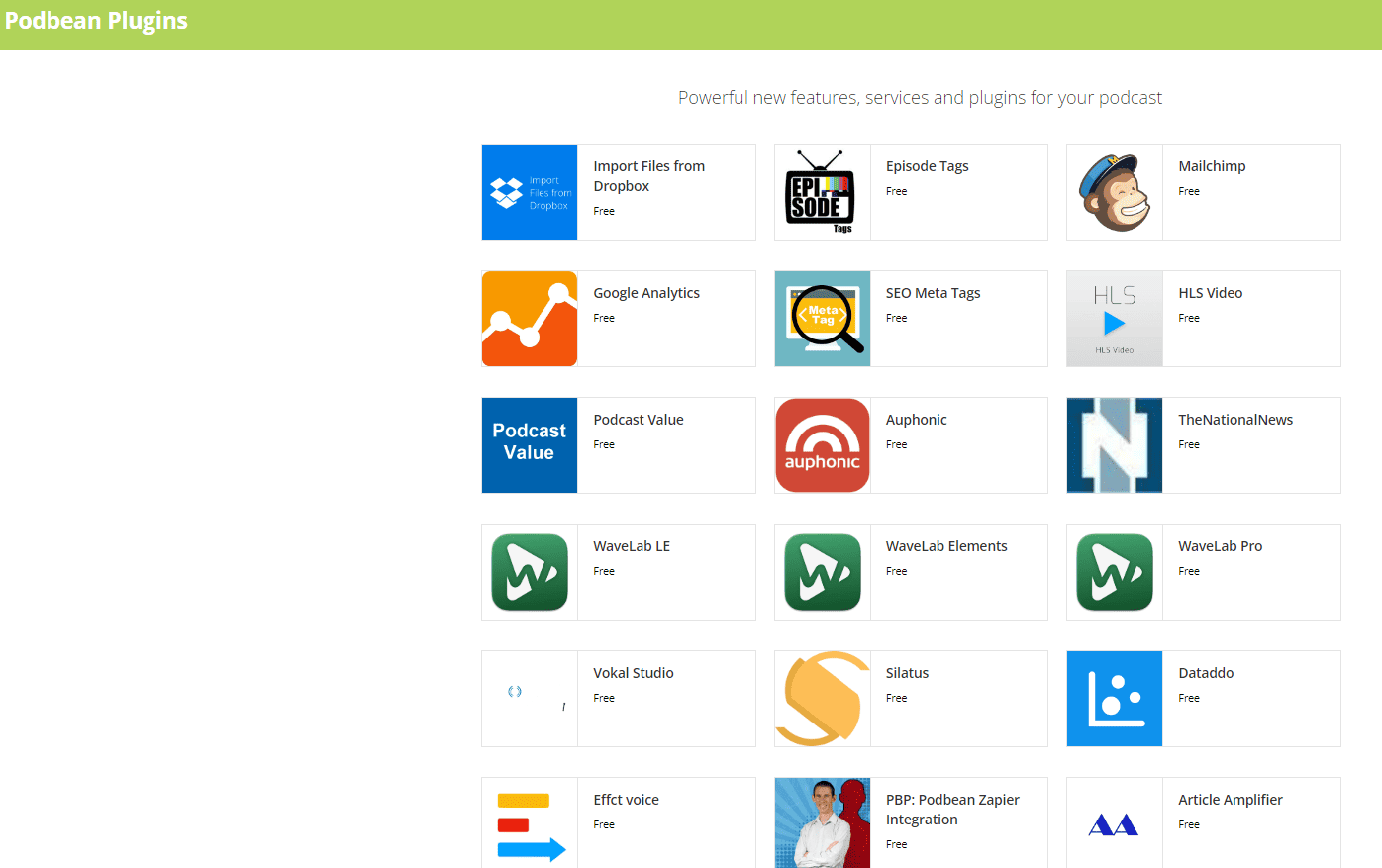
Task: Open PBP: Podbean Zapier Integration title
Action: click(x=952, y=810)
